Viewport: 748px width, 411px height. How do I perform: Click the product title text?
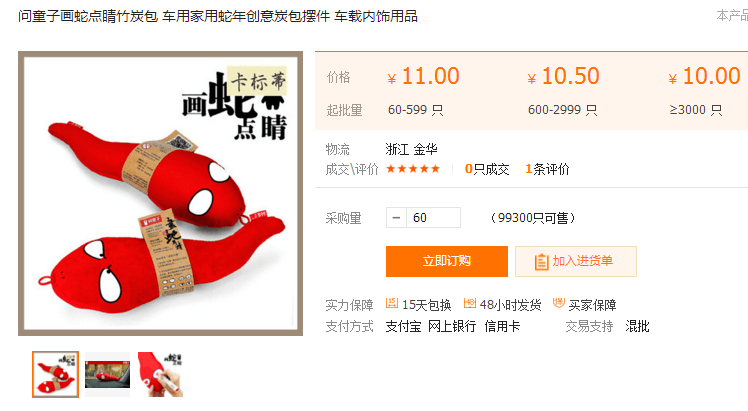[x=218, y=16]
